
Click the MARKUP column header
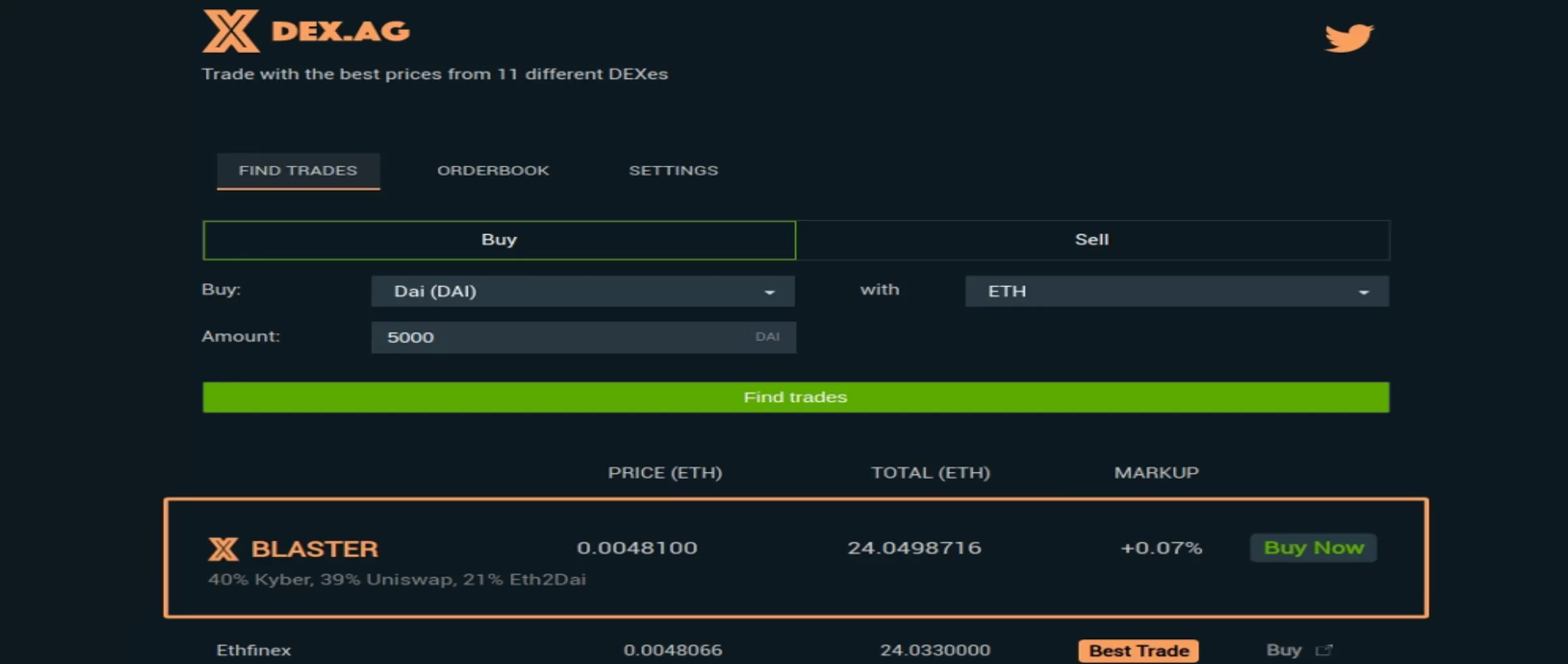(x=1156, y=473)
